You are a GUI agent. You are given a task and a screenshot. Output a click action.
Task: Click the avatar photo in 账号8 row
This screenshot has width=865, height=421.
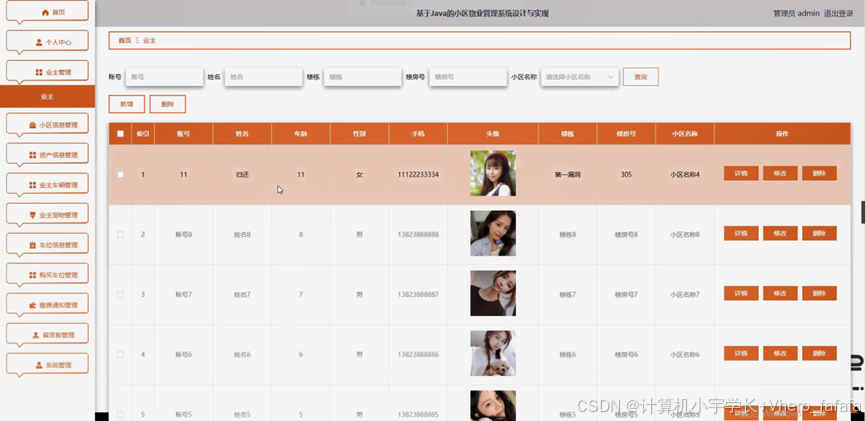pos(493,233)
